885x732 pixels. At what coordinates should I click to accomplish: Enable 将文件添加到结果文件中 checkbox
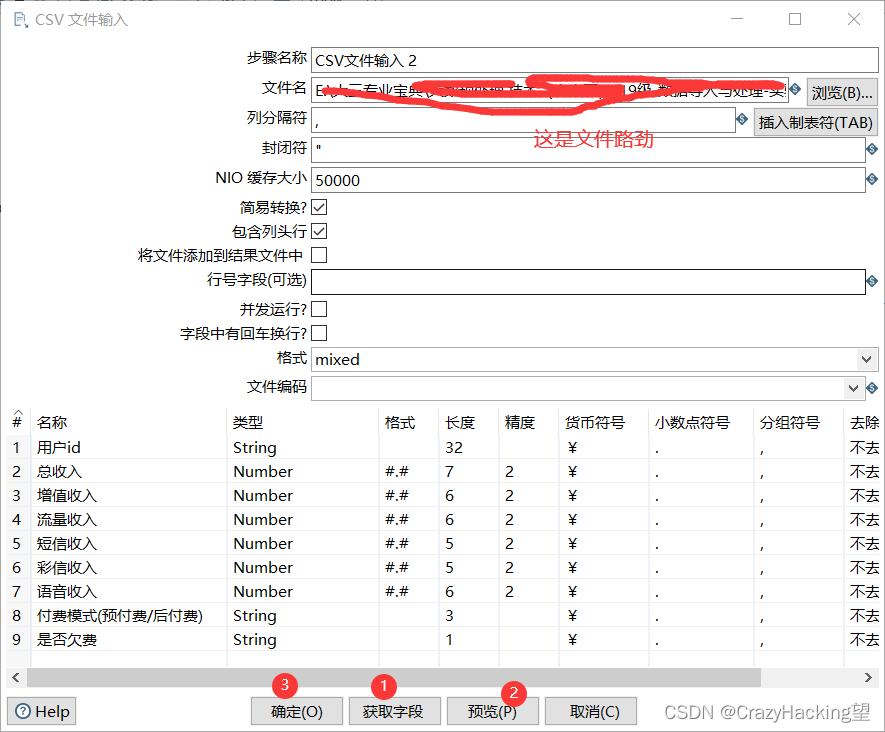(x=319, y=255)
